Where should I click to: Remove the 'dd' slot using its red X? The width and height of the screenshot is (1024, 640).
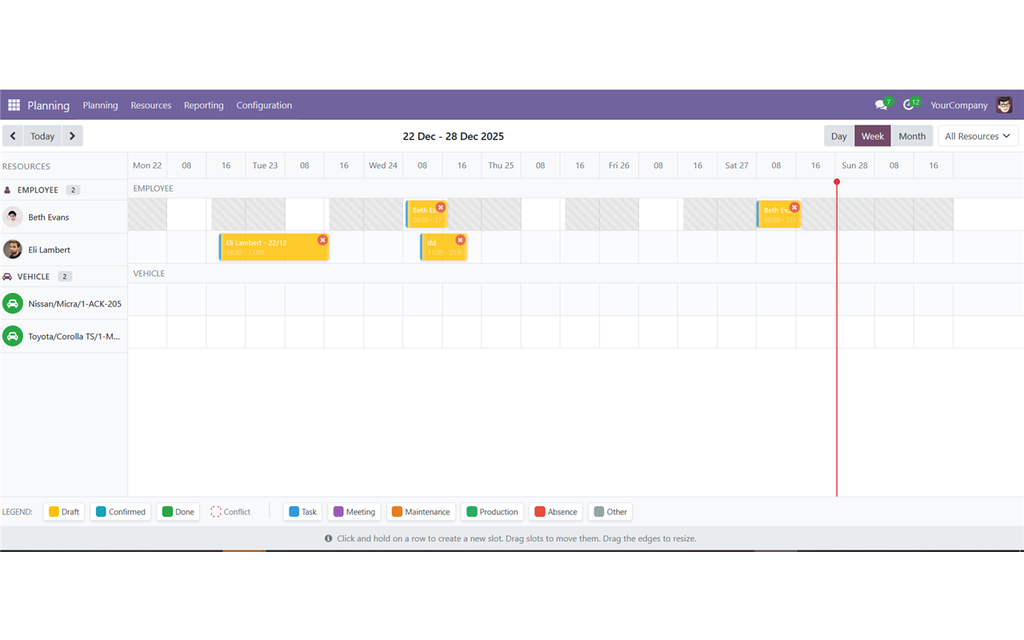pos(460,240)
